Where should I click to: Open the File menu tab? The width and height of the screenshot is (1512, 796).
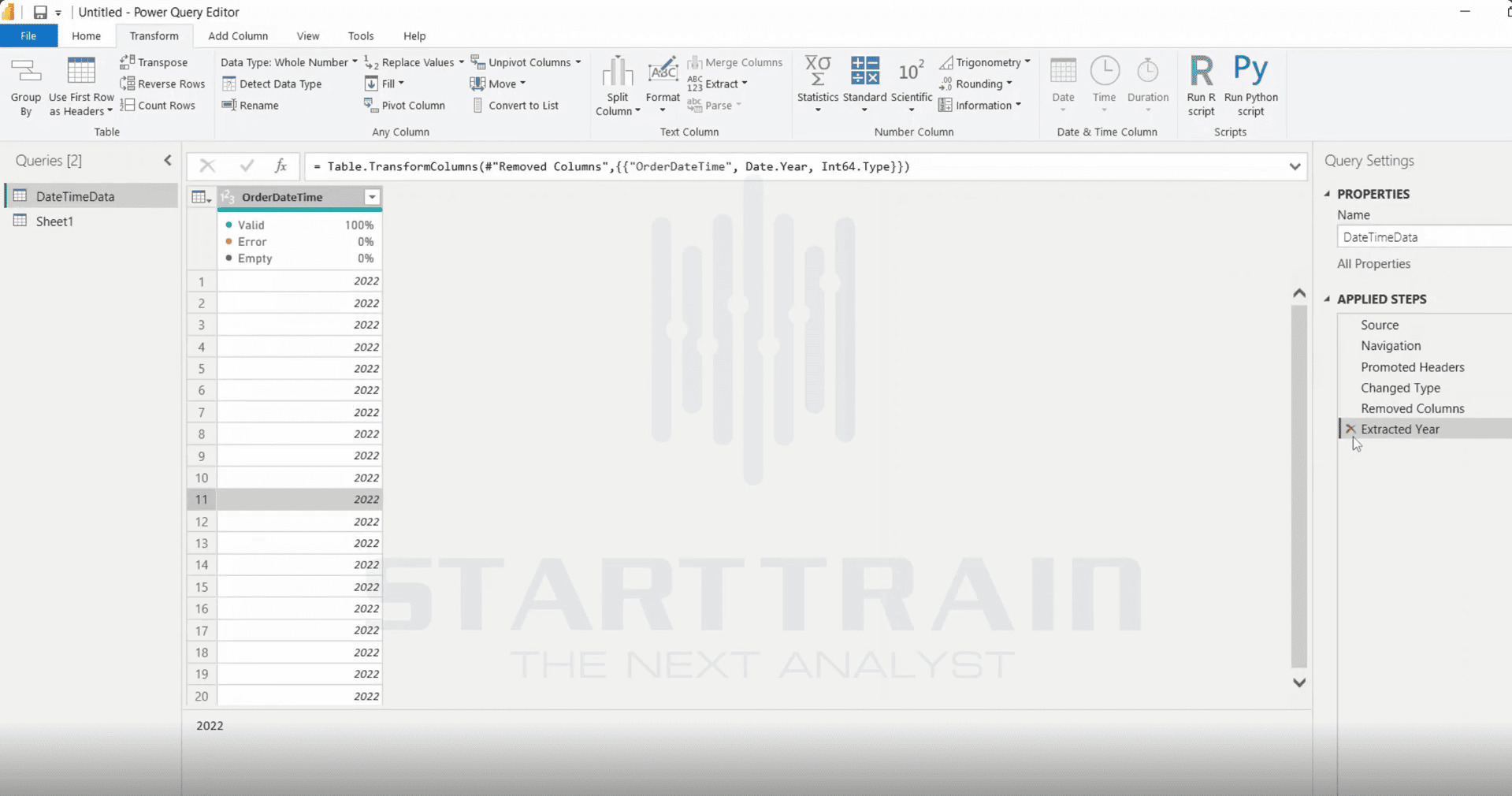[28, 35]
